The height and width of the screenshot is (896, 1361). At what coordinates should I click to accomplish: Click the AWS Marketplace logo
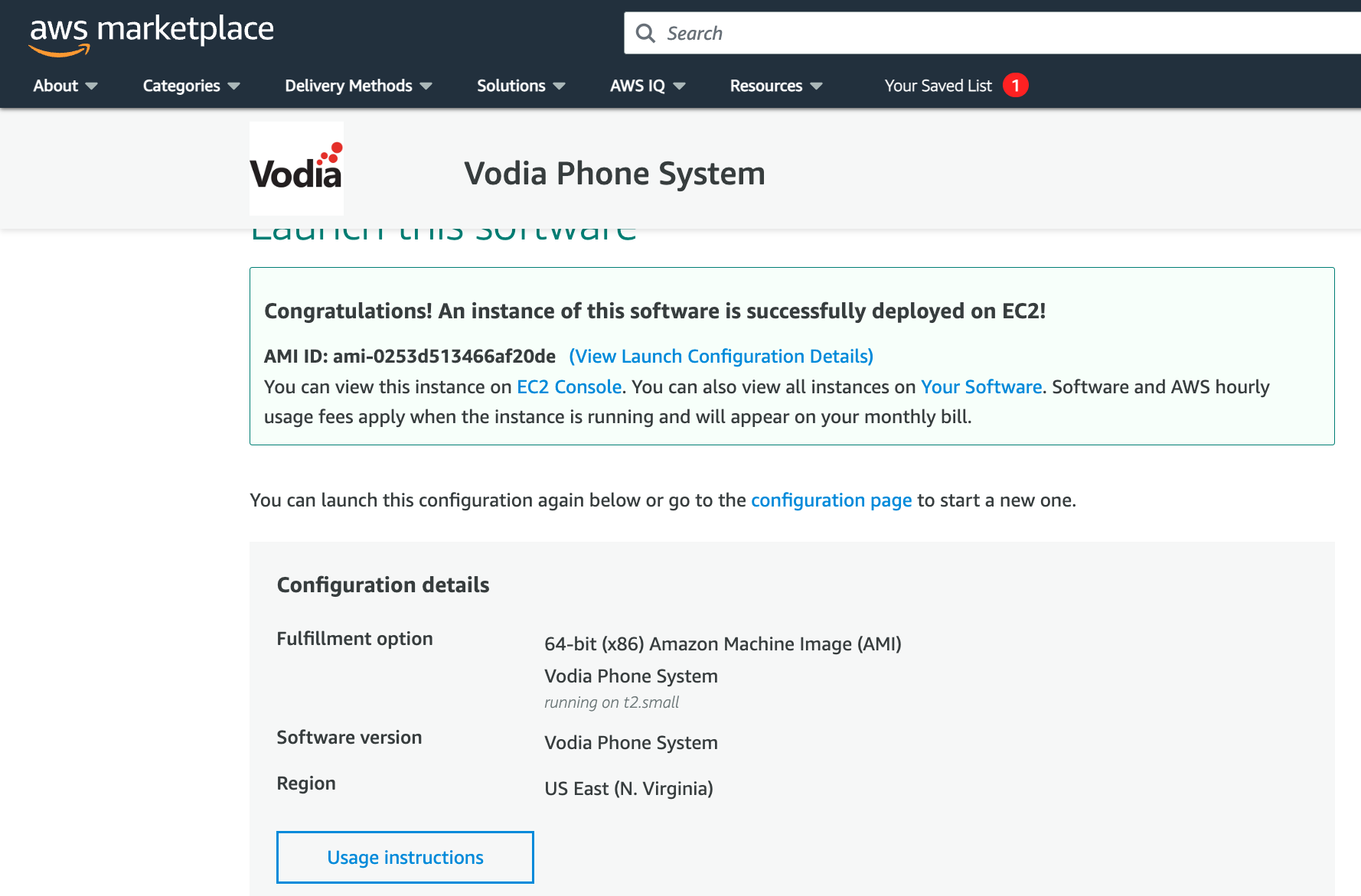[152, 34]
